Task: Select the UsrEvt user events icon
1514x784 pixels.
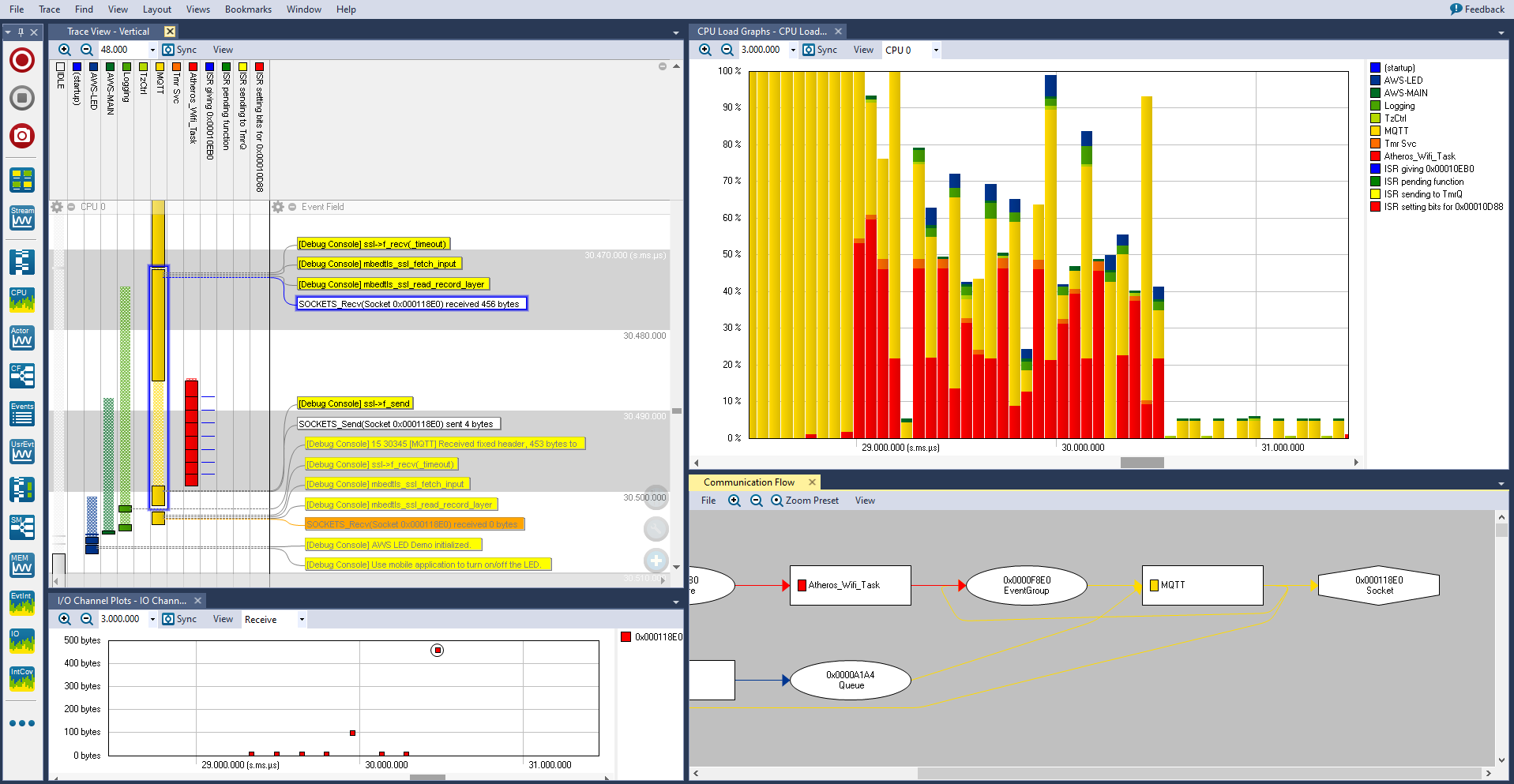Action: coord(21,451)
